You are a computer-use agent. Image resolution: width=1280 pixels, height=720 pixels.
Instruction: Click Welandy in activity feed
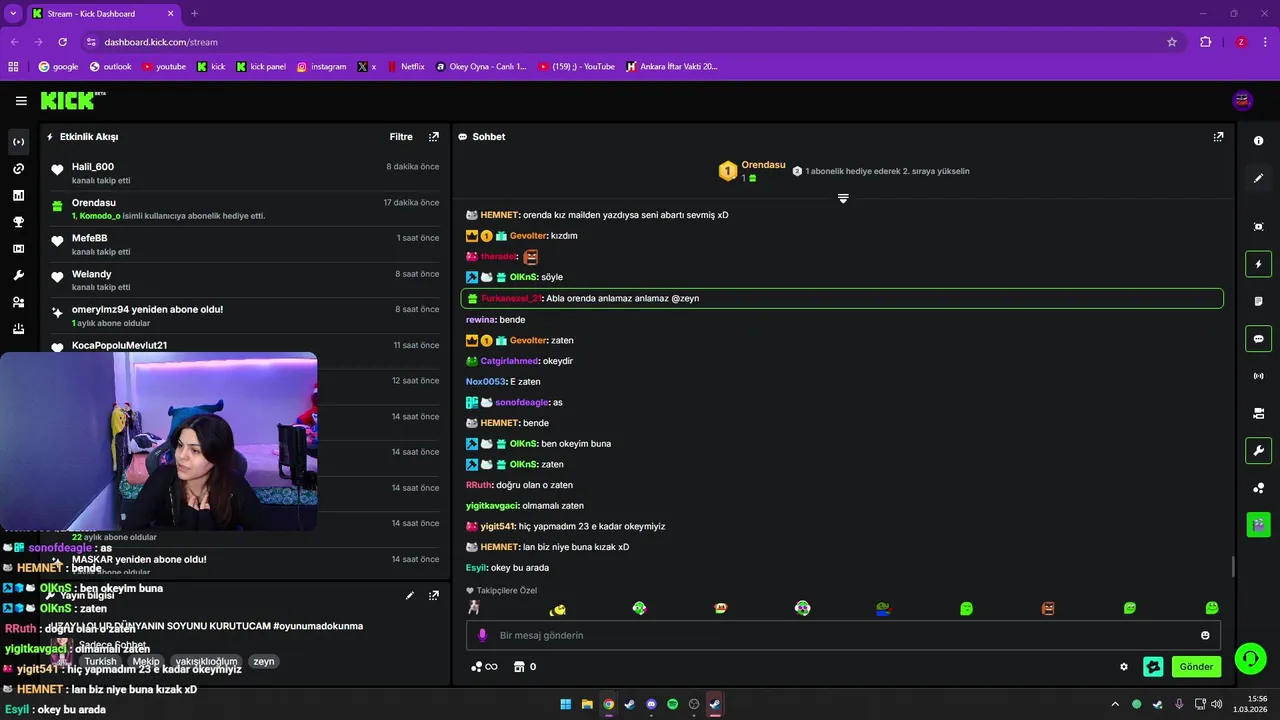[91, 274]
